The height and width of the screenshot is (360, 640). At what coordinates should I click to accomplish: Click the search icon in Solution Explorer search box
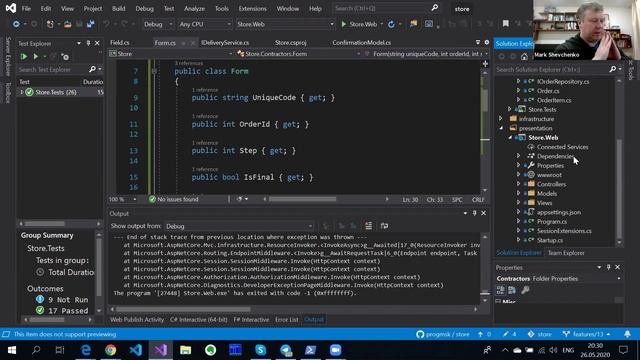613,69
